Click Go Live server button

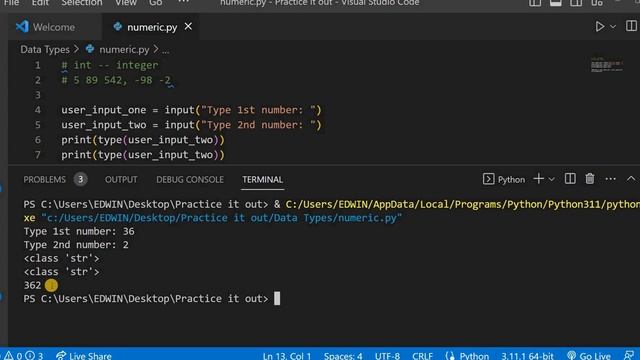click(x=589, y=356)
